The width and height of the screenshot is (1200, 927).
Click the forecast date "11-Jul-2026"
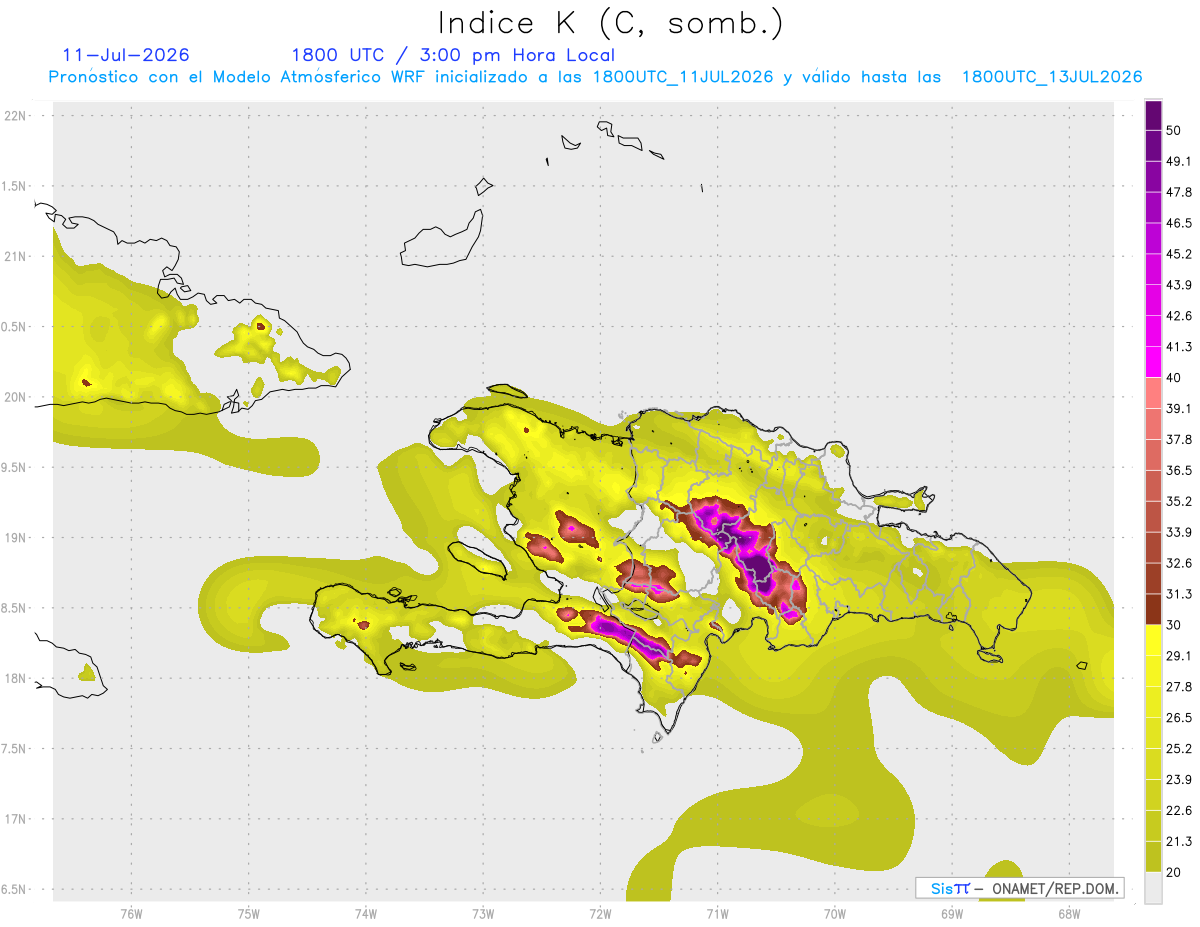click(x=125, y=55)
